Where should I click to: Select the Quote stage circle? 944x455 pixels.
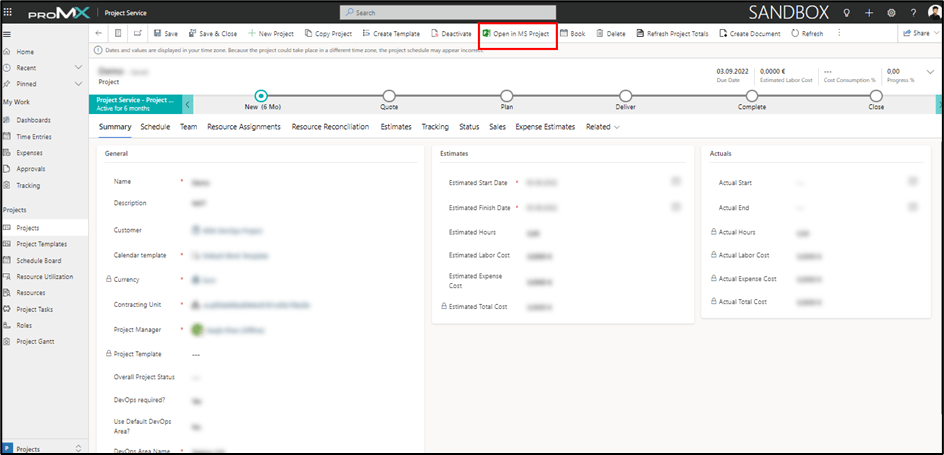[x=389, y=95]
